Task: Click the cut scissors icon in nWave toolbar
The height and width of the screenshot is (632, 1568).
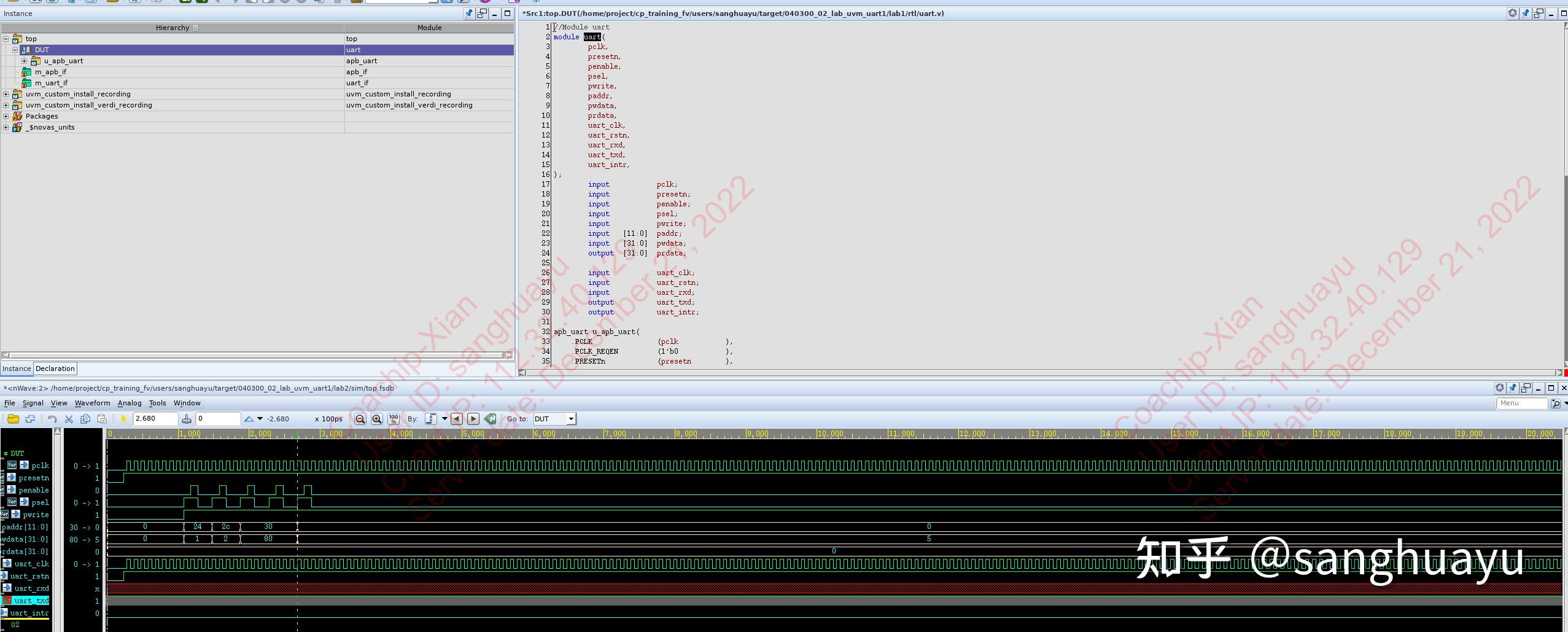Action: 69,419
